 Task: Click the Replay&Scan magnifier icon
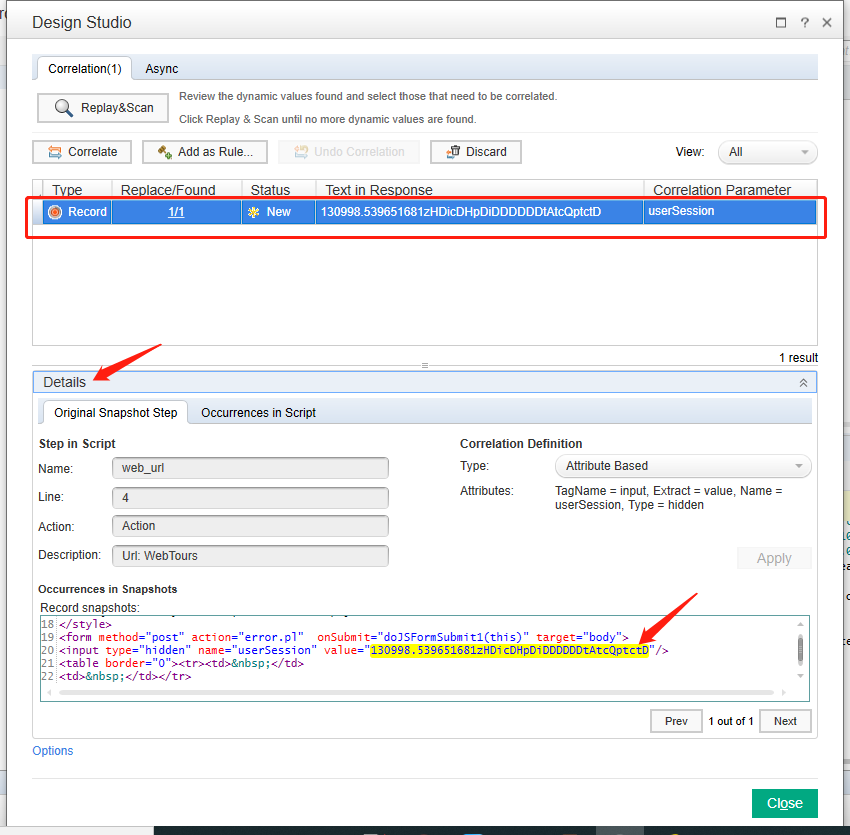tap(63, 107)
